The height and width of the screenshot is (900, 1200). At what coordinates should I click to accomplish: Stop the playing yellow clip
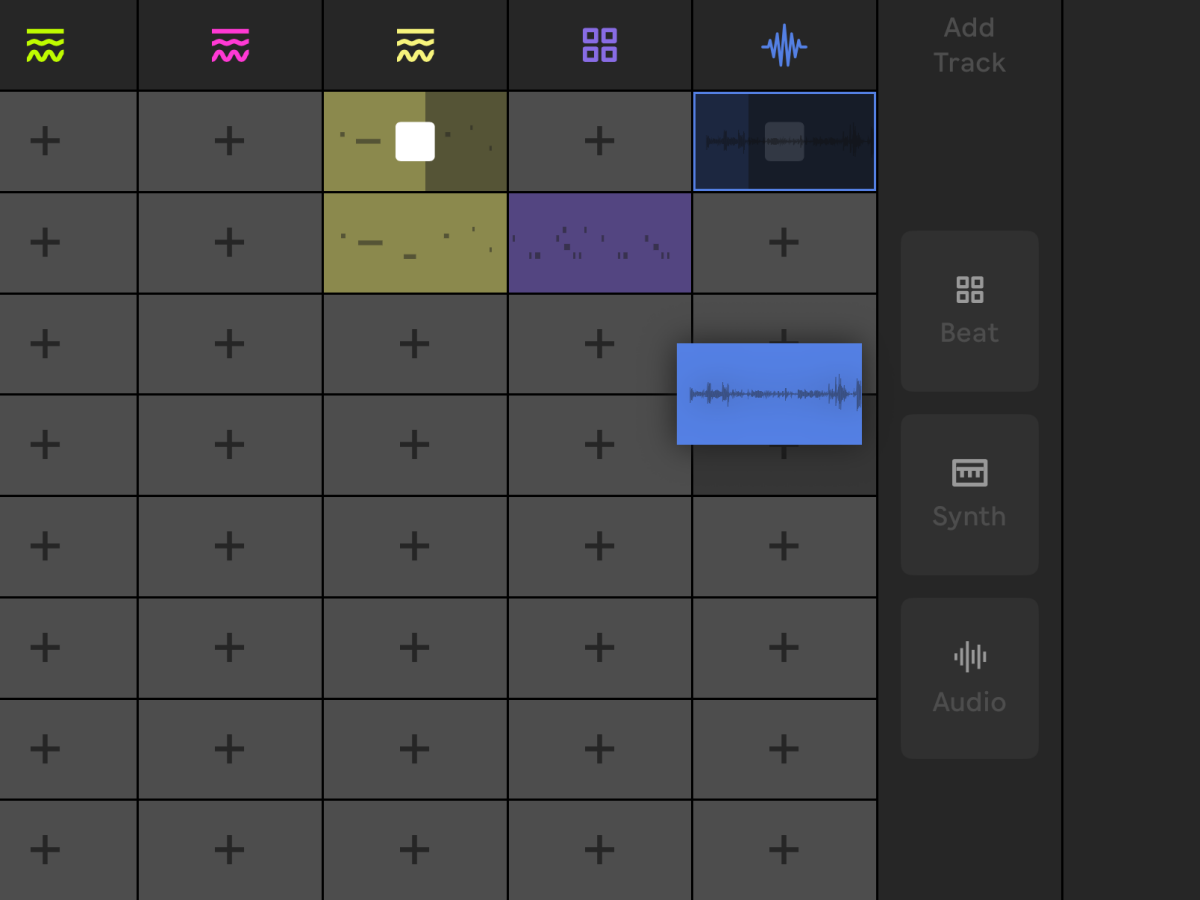[x=415, y=141]
